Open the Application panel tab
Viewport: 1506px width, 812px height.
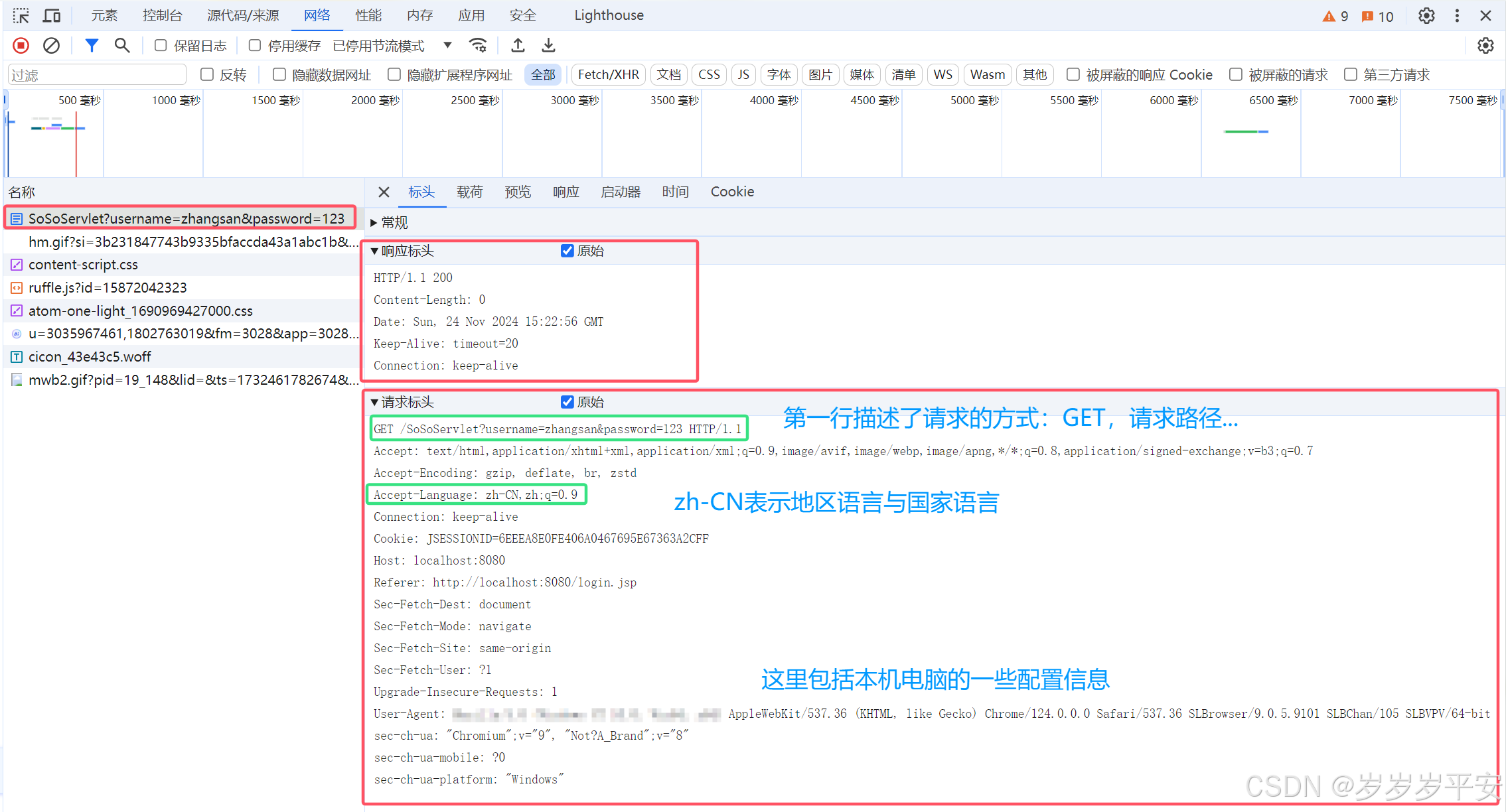click(471, 15)
